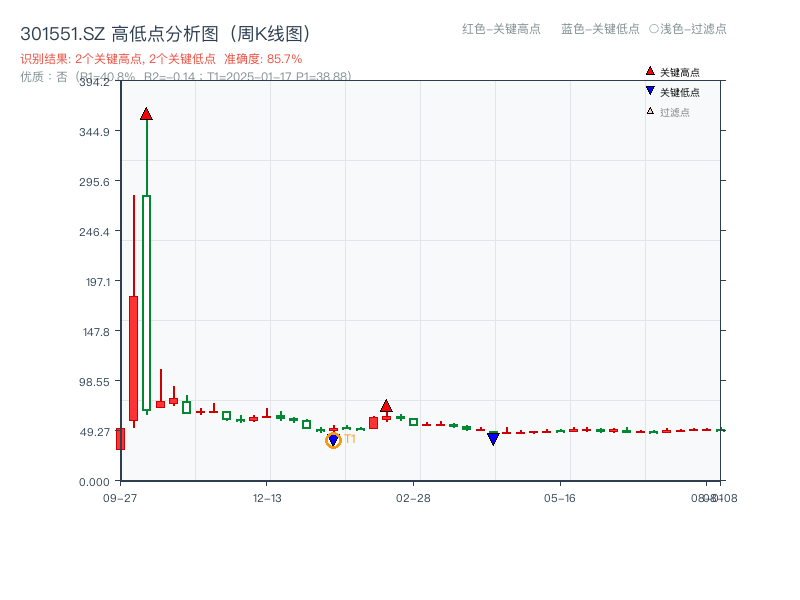
Task: Click the red key-high triangle above the tallest candle
Action: [147, 113]
